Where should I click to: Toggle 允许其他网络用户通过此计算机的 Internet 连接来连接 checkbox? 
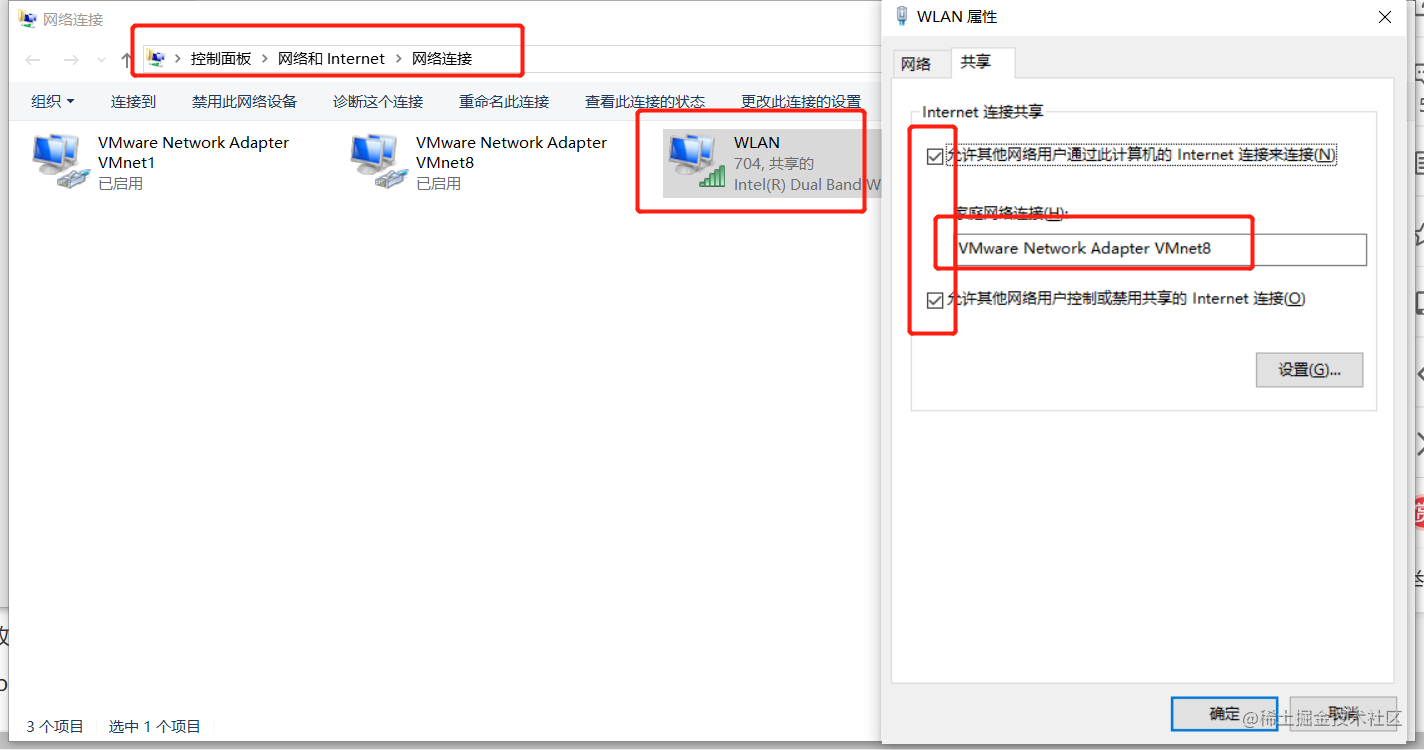click(x=935, y=156)
